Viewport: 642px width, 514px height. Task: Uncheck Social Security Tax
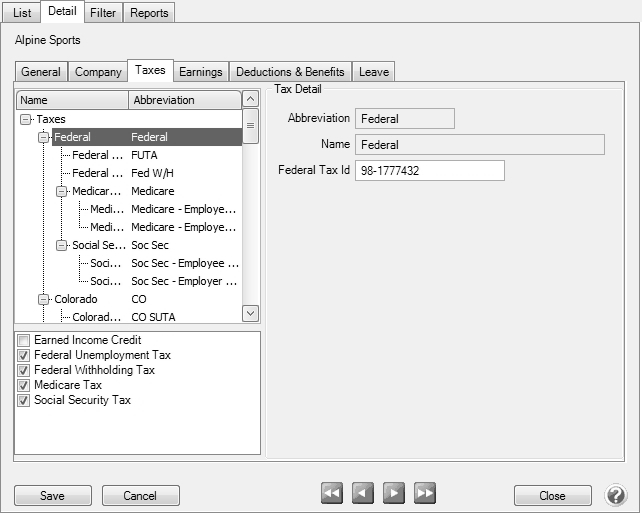click(24, 401)
